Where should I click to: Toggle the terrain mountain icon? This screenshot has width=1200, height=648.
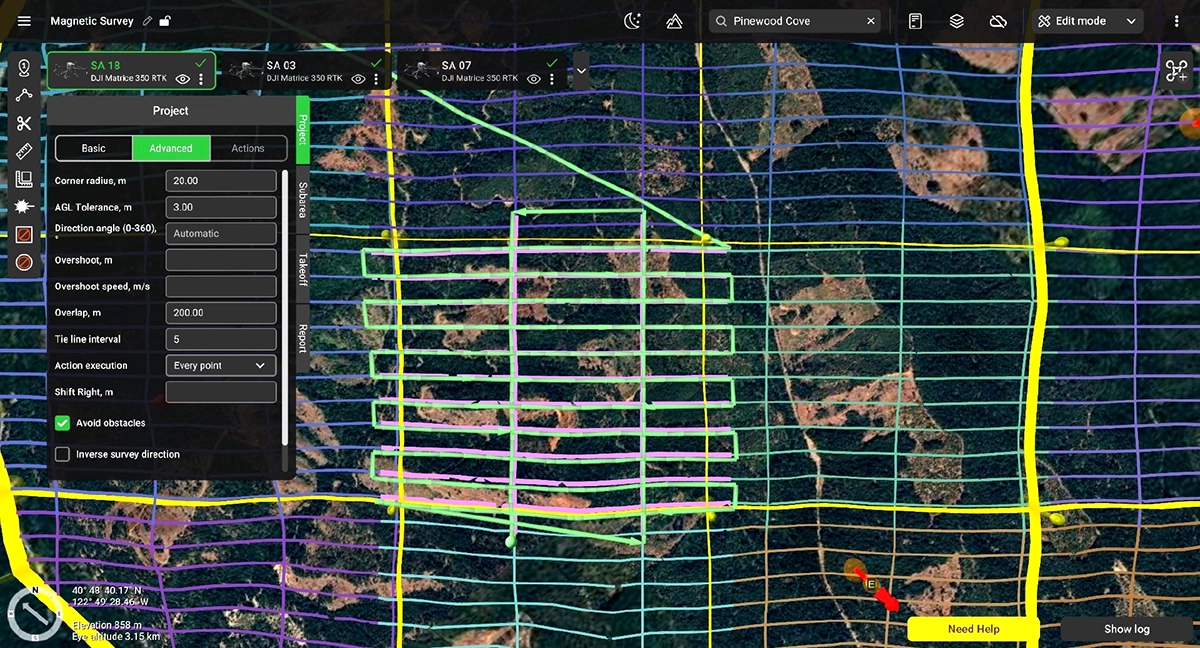(x=674, y=21)
